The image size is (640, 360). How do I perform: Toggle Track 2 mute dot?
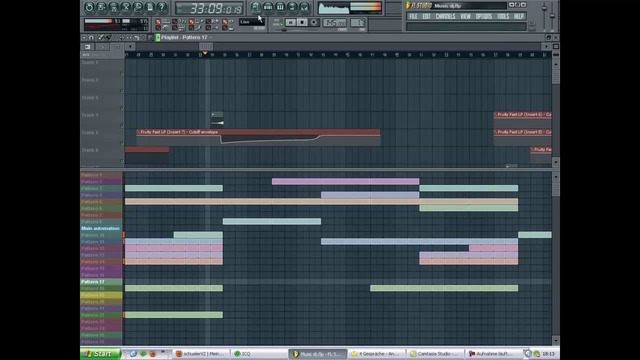(x=122, y=91)
